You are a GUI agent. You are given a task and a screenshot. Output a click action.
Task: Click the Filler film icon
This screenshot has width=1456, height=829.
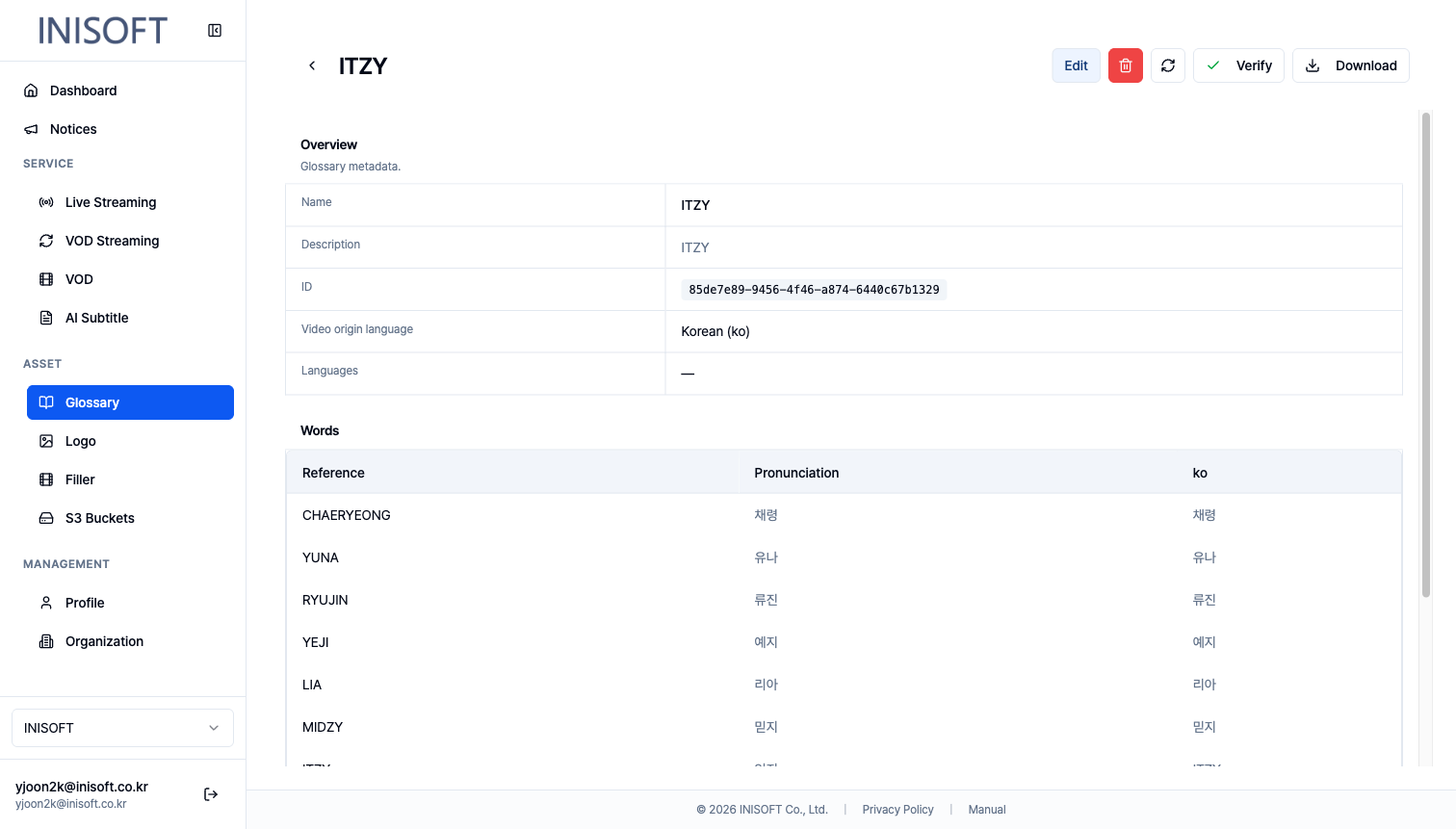[x=46, y=479]
